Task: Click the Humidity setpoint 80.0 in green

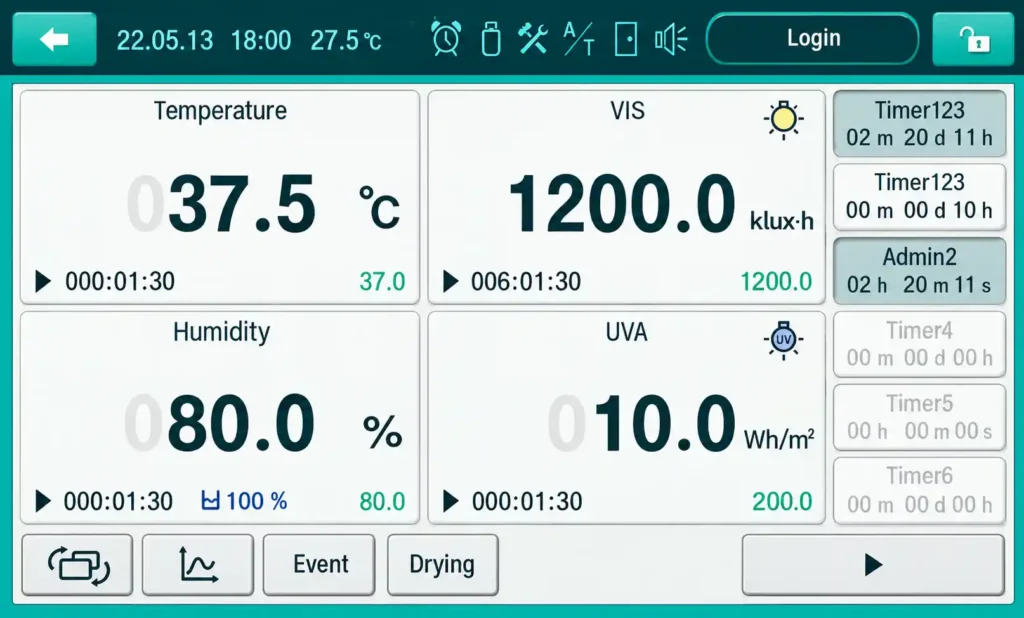Action: coord(382,502)
